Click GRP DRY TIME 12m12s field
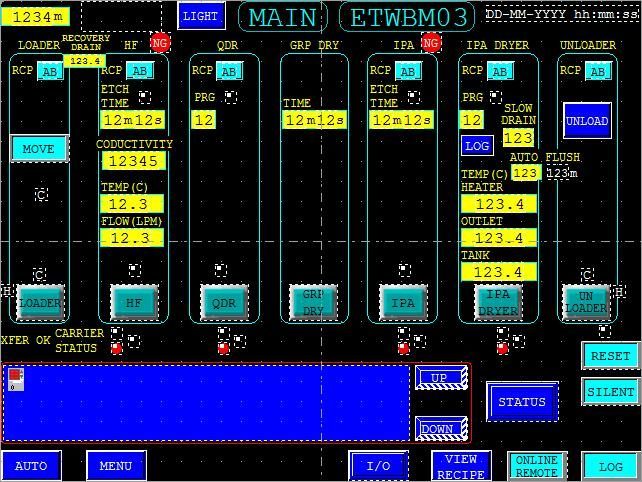Viewport: 642px width, 482px height. (x=315, y=120)
